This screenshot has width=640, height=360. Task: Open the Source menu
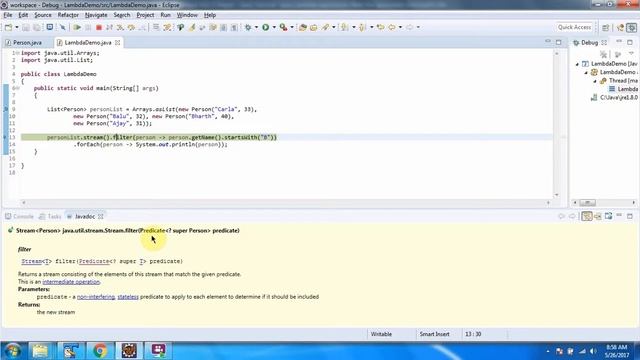43,15
